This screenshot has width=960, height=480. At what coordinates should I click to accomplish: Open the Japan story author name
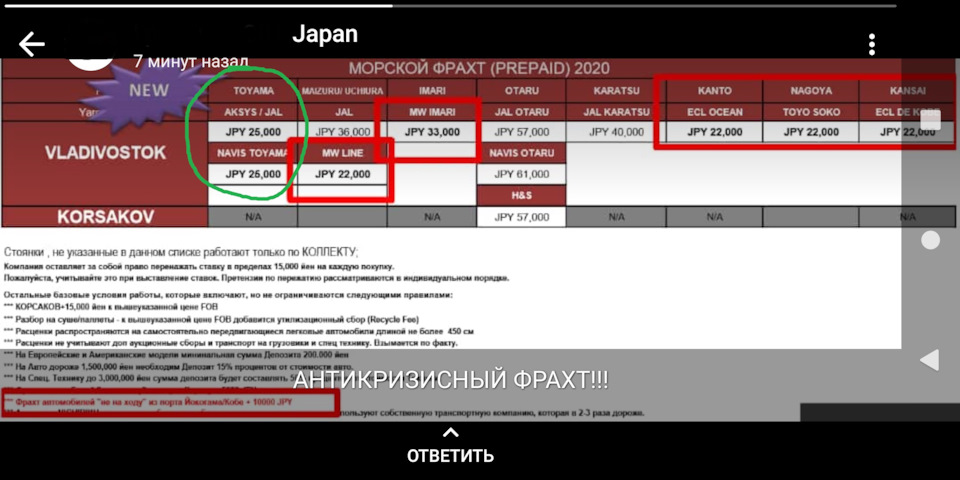coord(325,34)
